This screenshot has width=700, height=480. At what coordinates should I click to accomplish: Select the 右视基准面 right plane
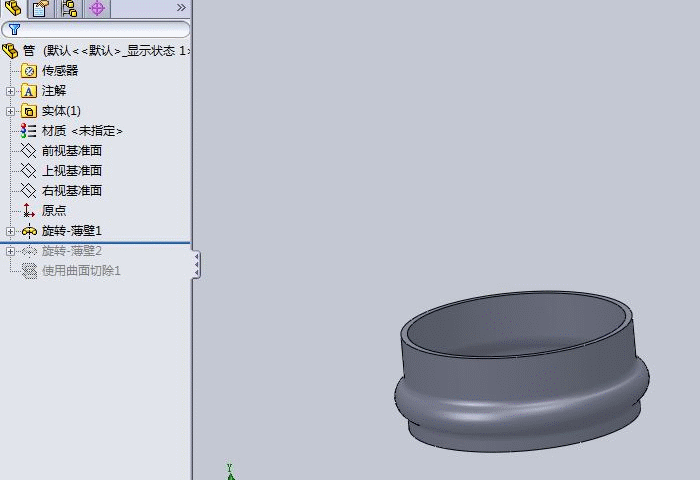(72, 191)
